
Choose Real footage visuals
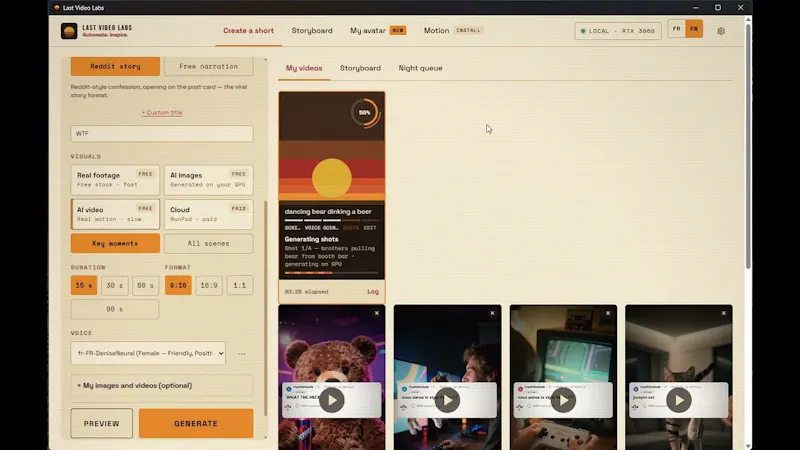[x=115, y=180]
